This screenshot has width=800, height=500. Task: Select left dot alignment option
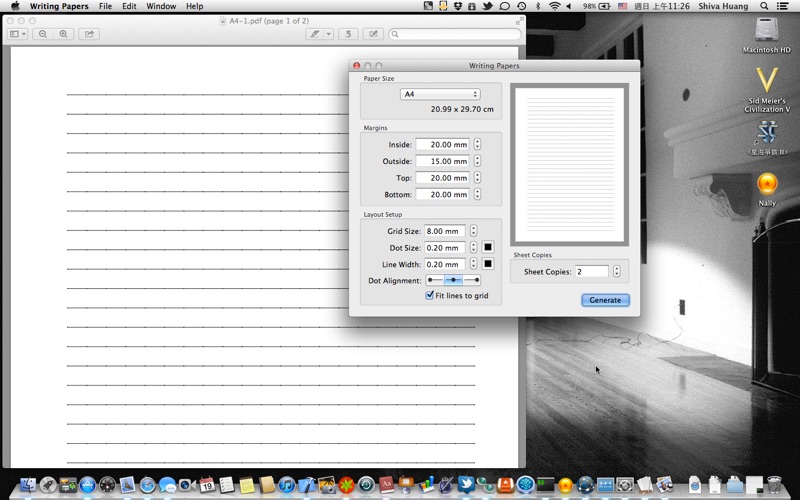tap(435, 280)
